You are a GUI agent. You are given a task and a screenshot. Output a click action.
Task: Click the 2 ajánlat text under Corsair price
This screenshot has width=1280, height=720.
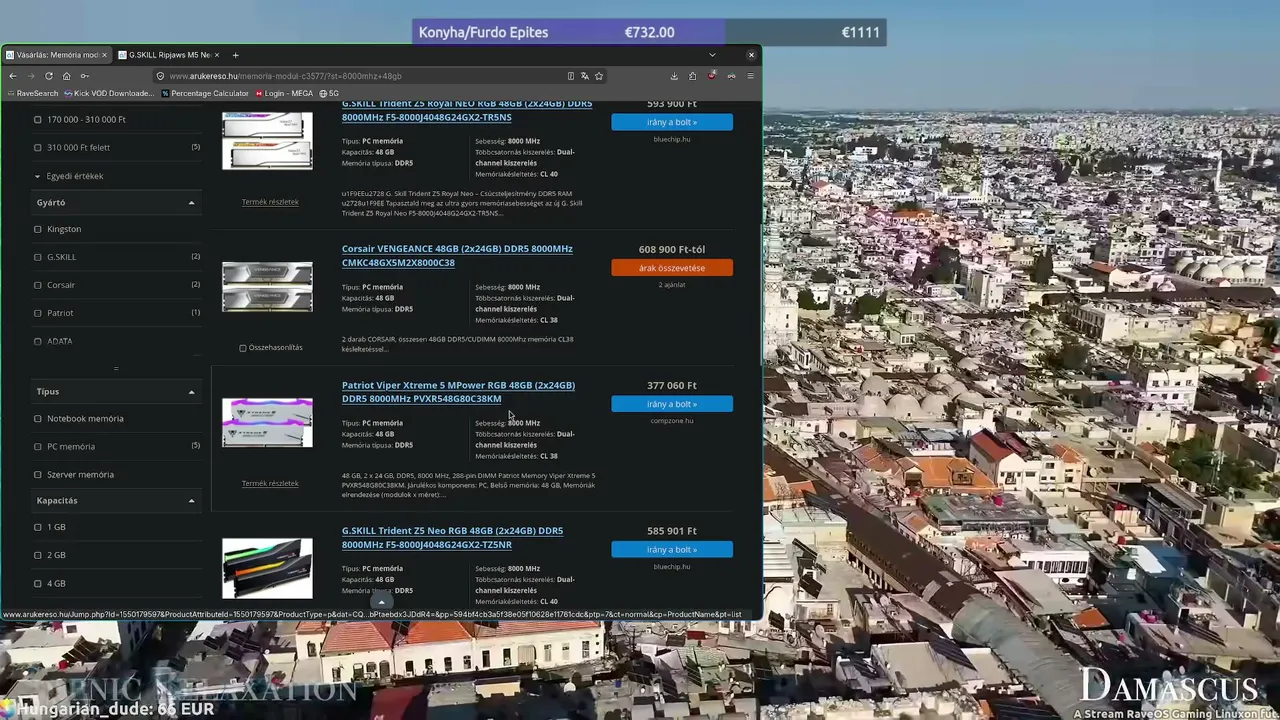tap(672, 285)
